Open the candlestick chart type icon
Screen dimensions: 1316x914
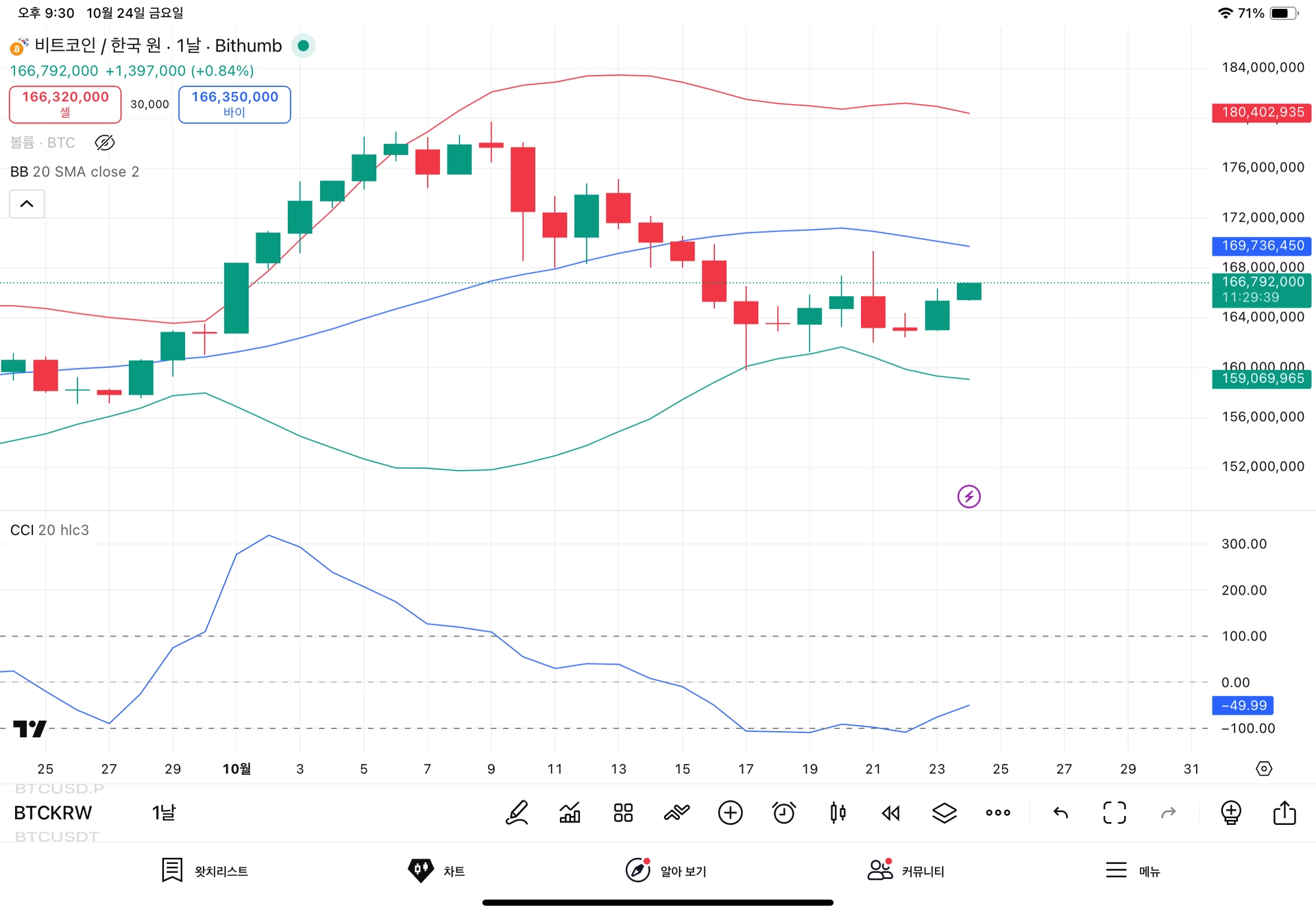tap(837, 813)
